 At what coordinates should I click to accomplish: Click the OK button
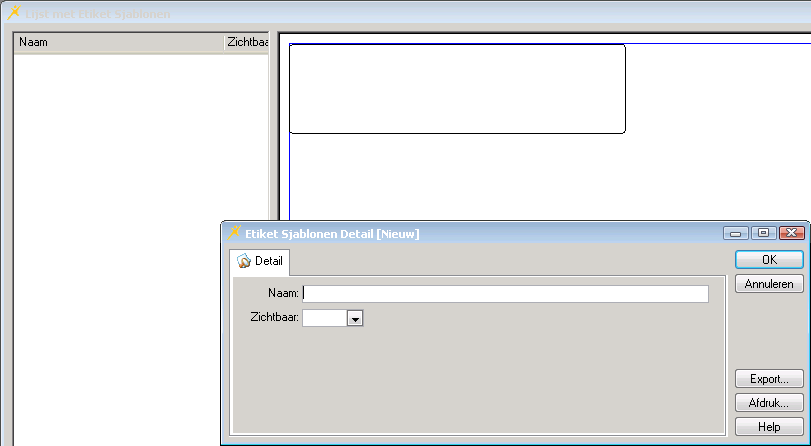tap(768, 260)
